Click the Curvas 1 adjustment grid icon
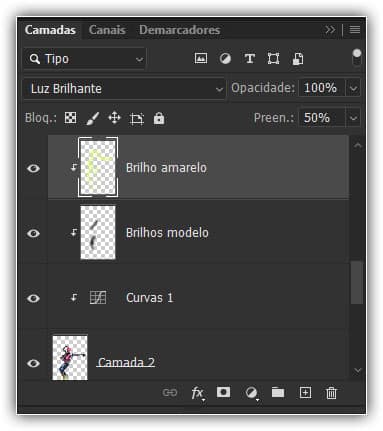Viewport: 383px width, 431px height. (98, 298)
